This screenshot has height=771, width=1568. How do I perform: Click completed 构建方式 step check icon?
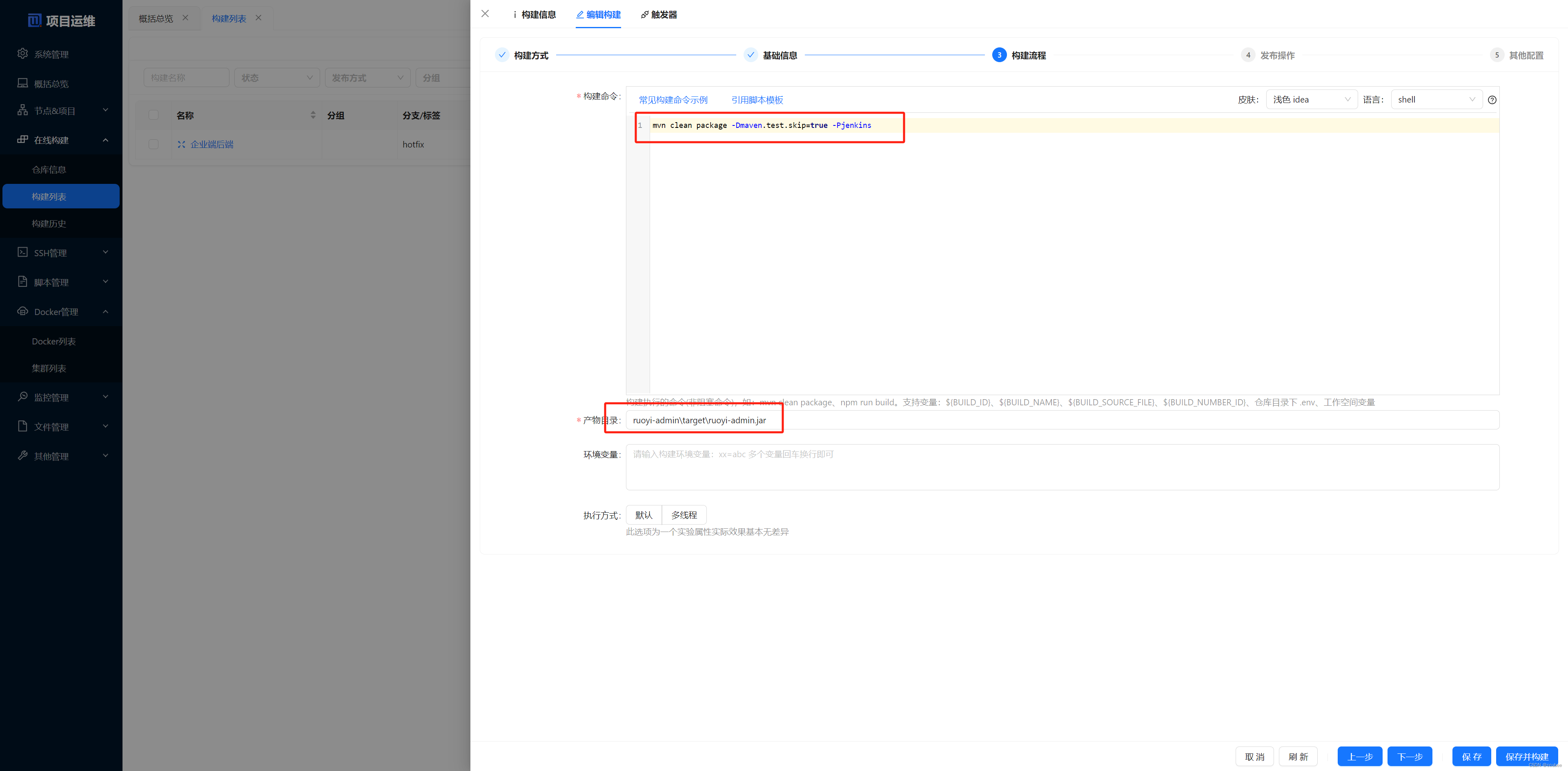501,55
